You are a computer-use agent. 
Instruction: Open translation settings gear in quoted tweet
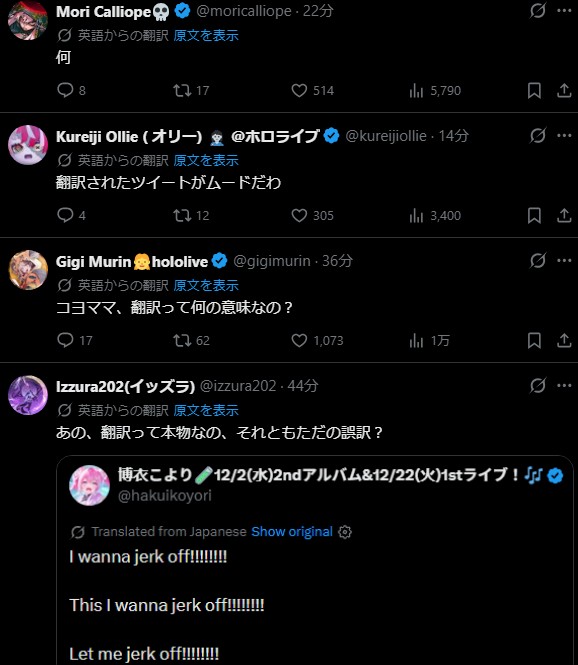click(345, 532)
